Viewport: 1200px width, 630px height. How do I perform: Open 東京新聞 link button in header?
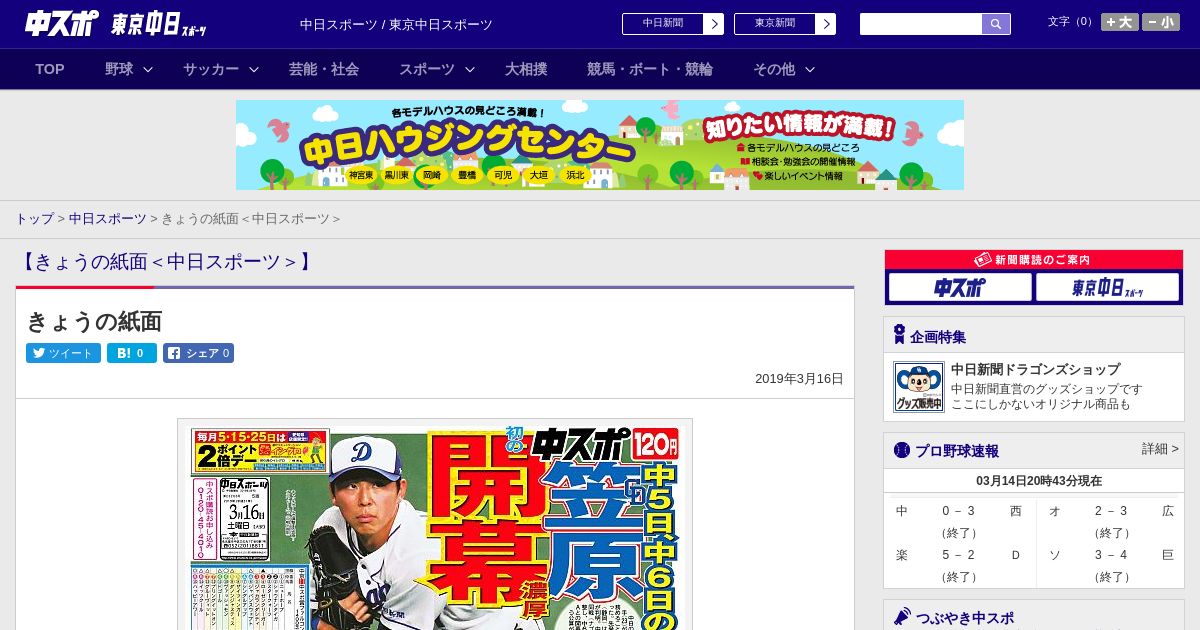pyautogui.click(x=775, y=24)
